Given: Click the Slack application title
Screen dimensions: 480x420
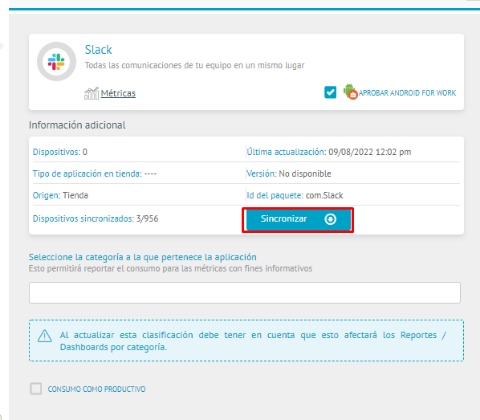Looking at the screenshot, I should click(98, 50).
